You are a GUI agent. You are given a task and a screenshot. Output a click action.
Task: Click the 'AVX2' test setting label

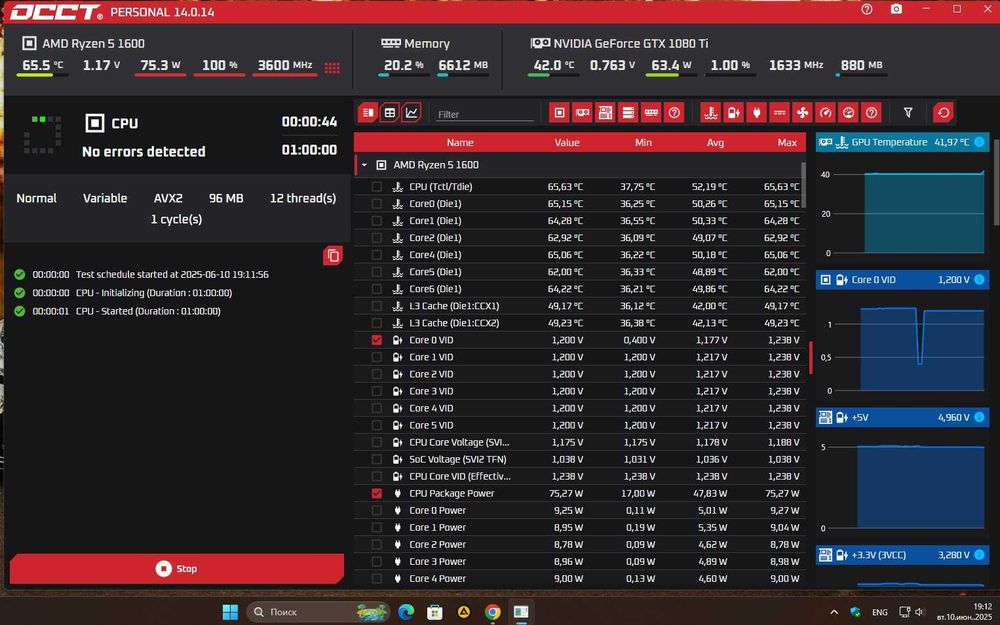point(168,198)
